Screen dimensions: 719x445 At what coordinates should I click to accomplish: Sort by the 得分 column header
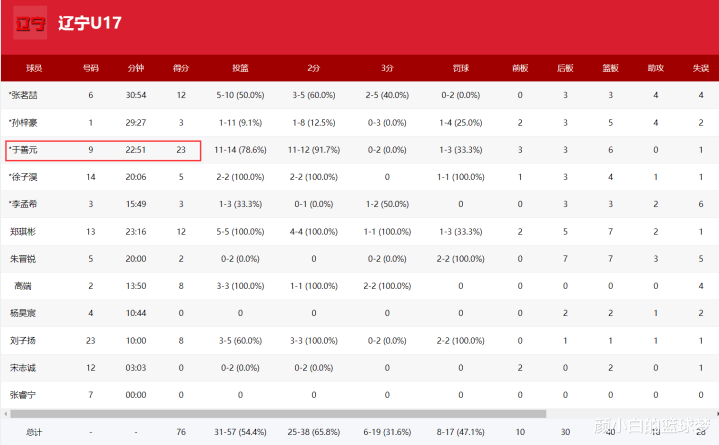click(181, 68)
